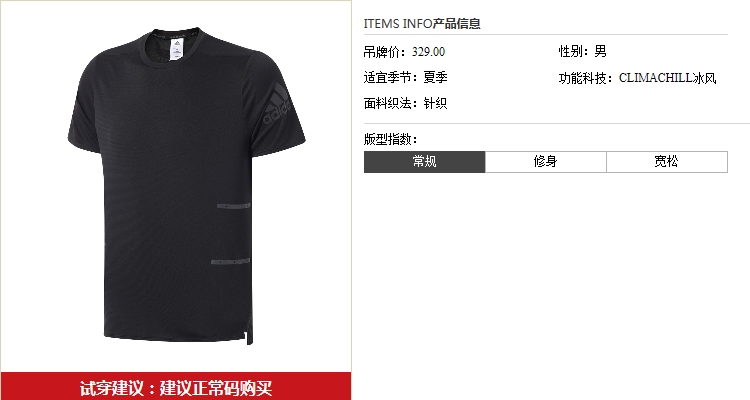750x400 pixels.
Task: Click the upper reflective strip on shirt
Action: (233, 206)
